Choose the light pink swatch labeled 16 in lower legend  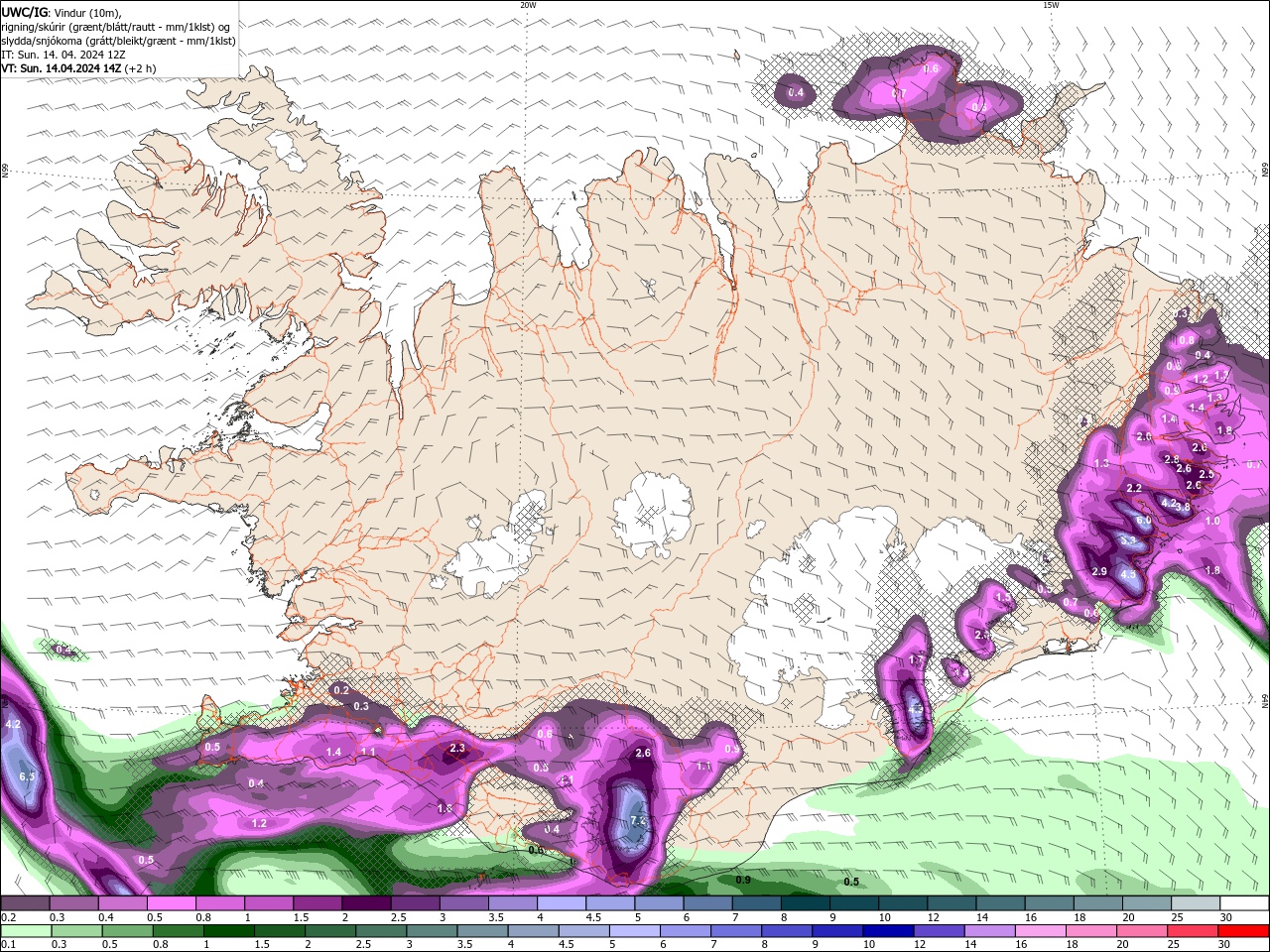(x=1040, y=931)
